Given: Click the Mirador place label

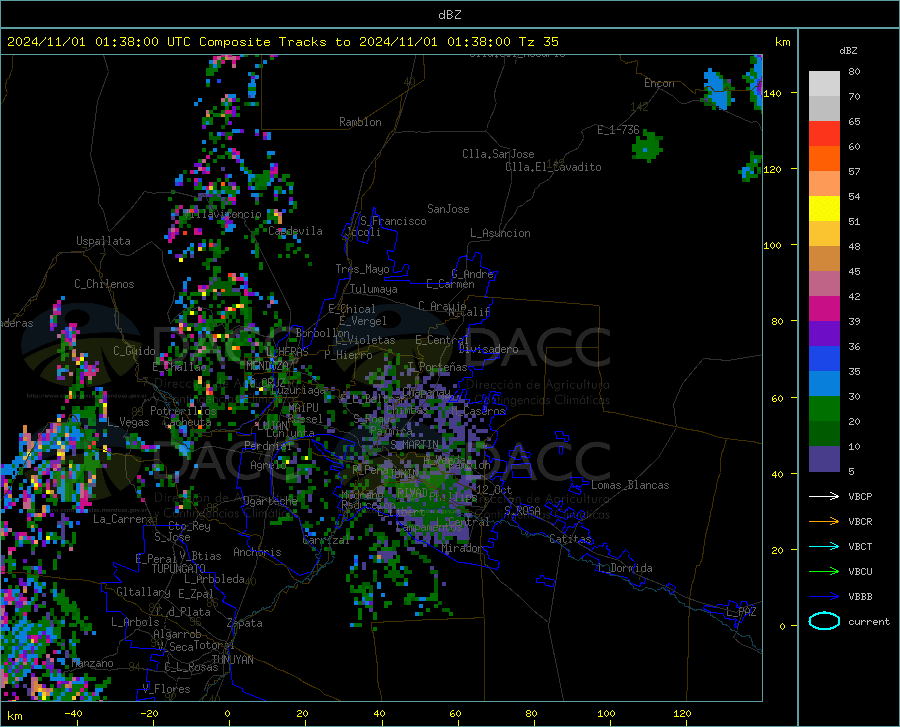Looking at the screenshot, I should coord(461,549).
